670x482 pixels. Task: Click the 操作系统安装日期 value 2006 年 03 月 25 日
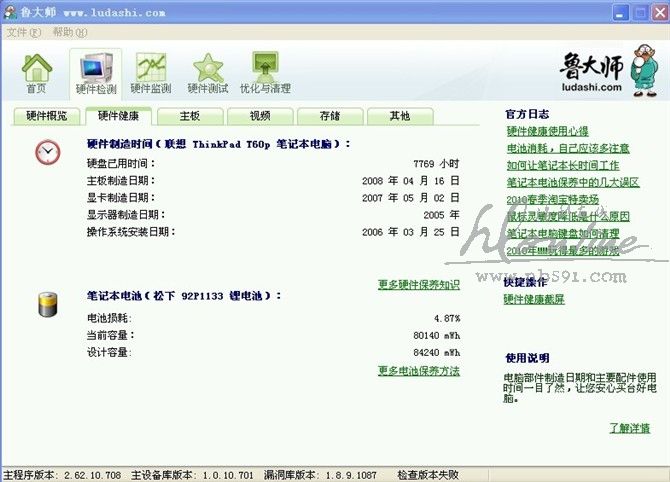tap(411, 232)
